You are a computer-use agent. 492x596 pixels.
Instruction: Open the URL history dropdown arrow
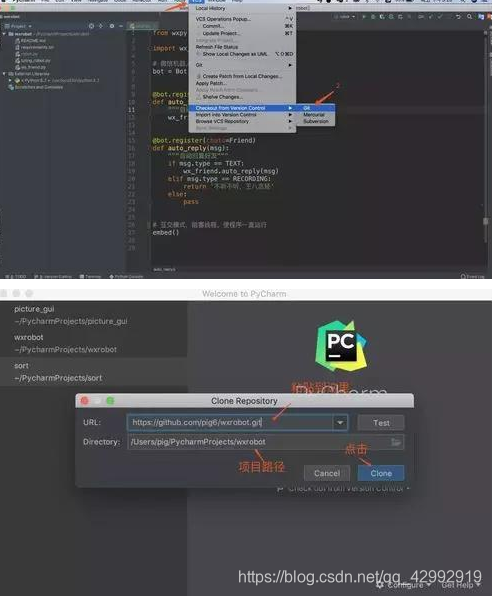(x=340, y=422)
